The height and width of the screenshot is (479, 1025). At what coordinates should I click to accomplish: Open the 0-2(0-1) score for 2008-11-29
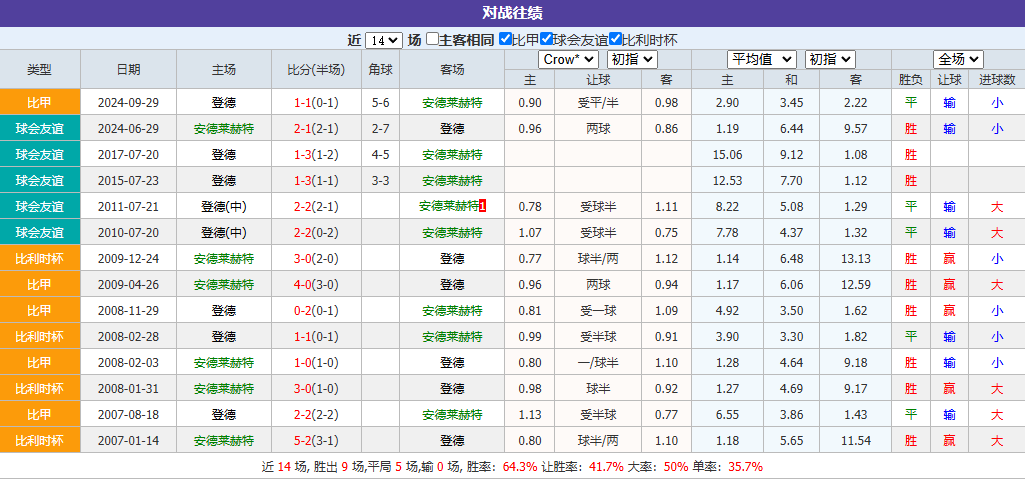pyautogui.click(x=316, y=310)
